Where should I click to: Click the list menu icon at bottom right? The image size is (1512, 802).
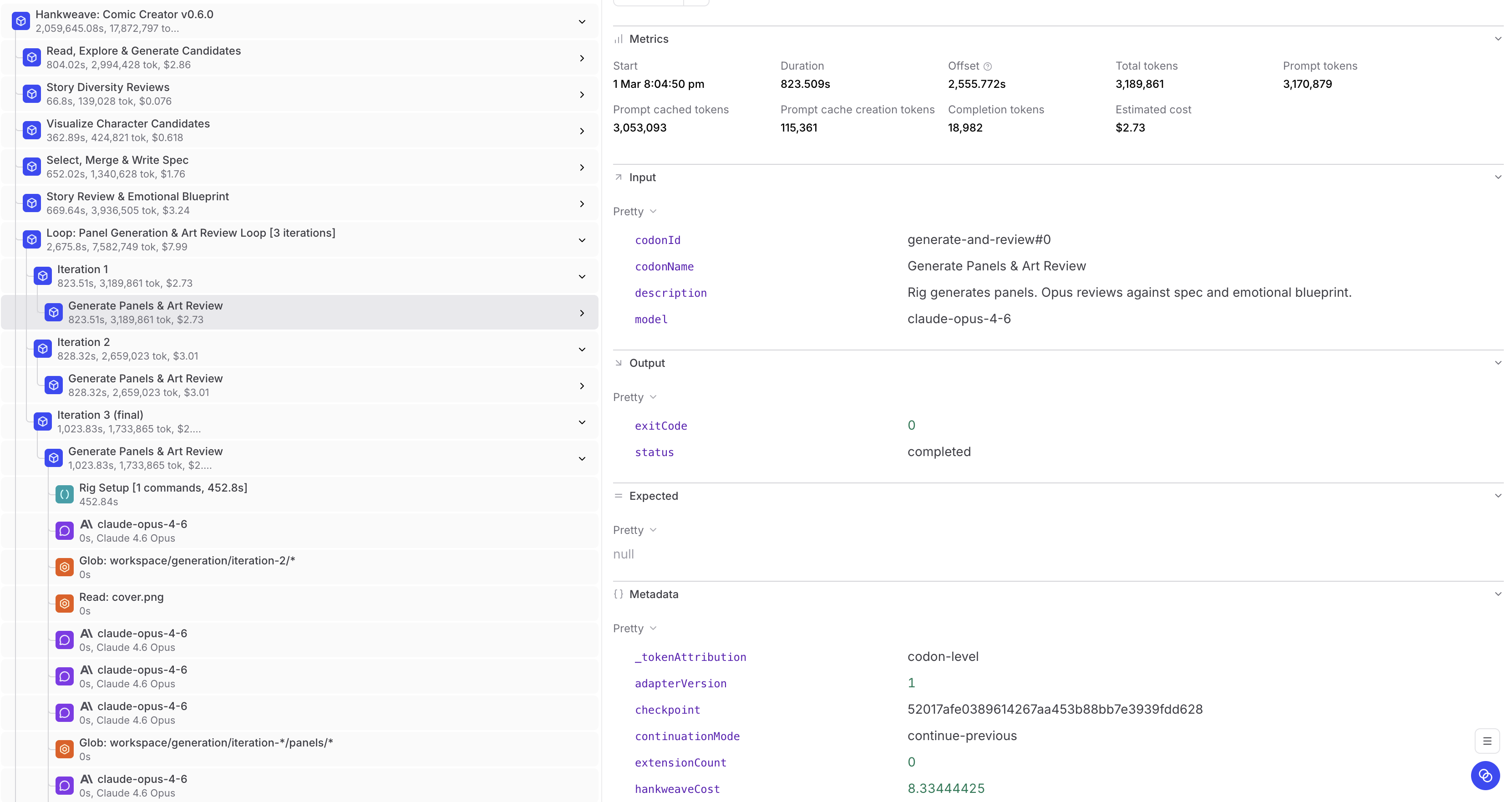(1487, 741)
